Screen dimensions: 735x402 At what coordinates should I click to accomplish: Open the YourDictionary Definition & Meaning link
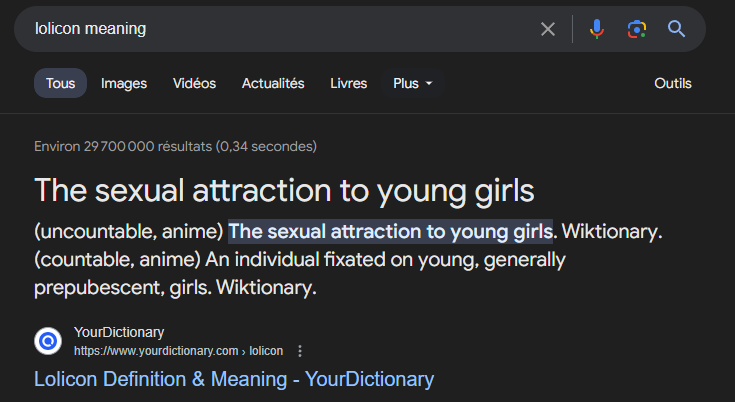pyautogui.click(x=234, y=379)
